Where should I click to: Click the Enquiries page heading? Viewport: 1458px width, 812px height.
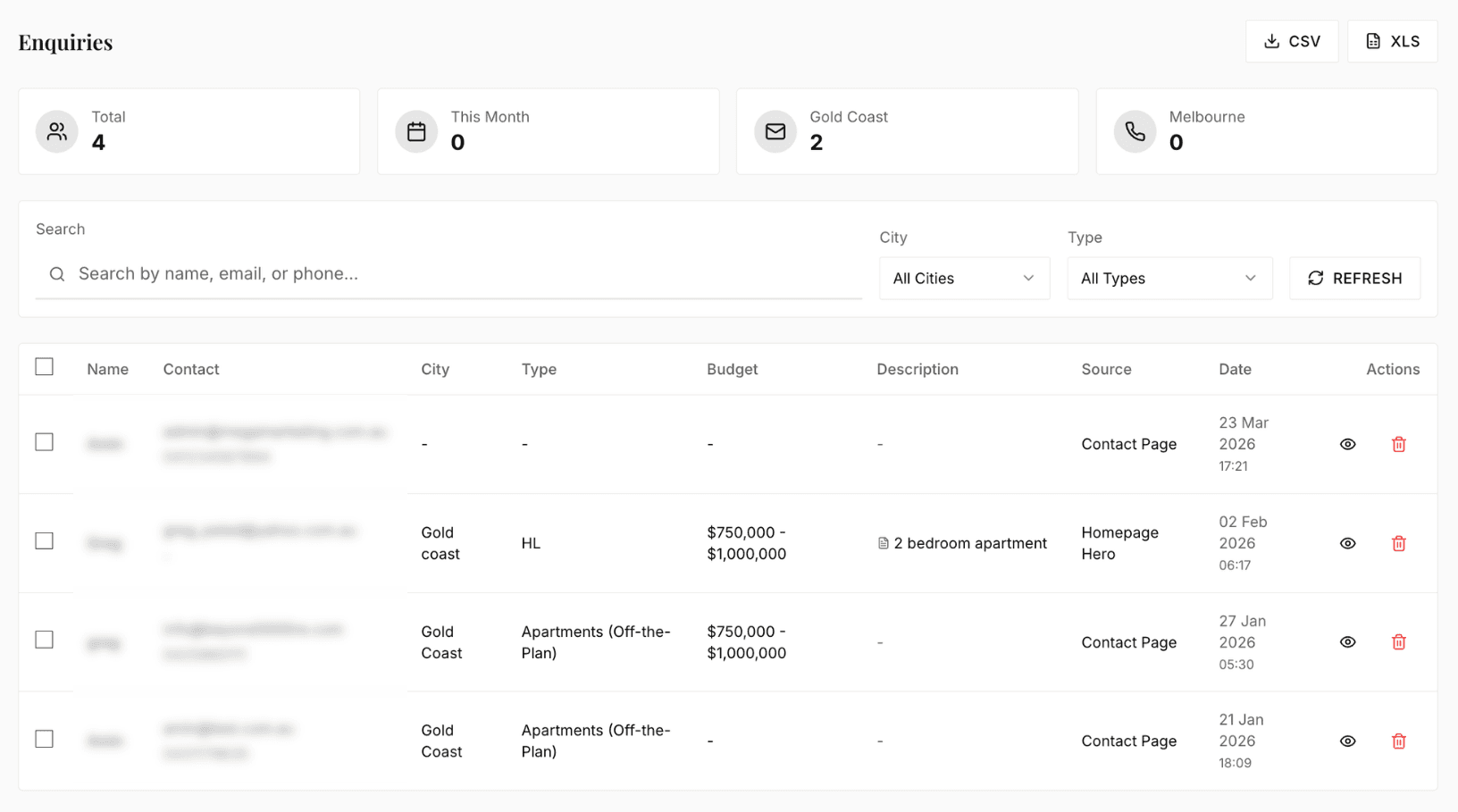(65, 42)
